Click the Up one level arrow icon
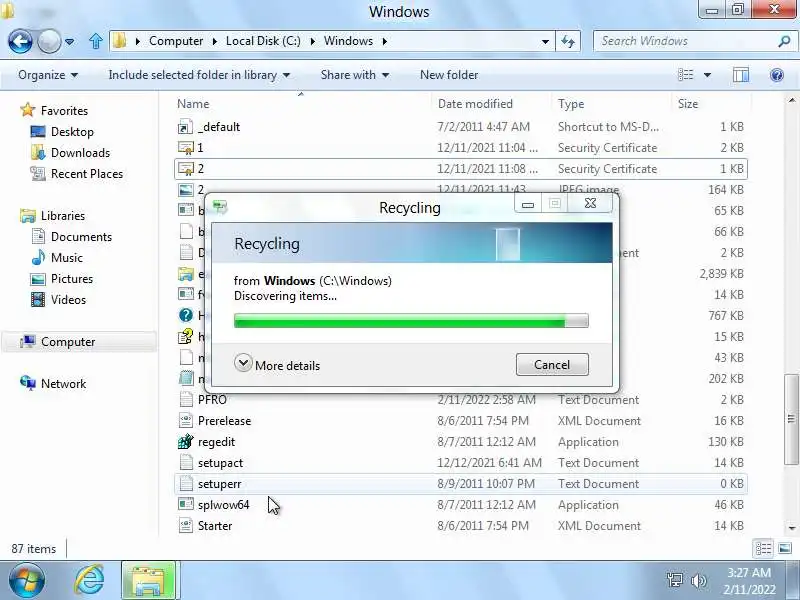 (x=95, y=41)
